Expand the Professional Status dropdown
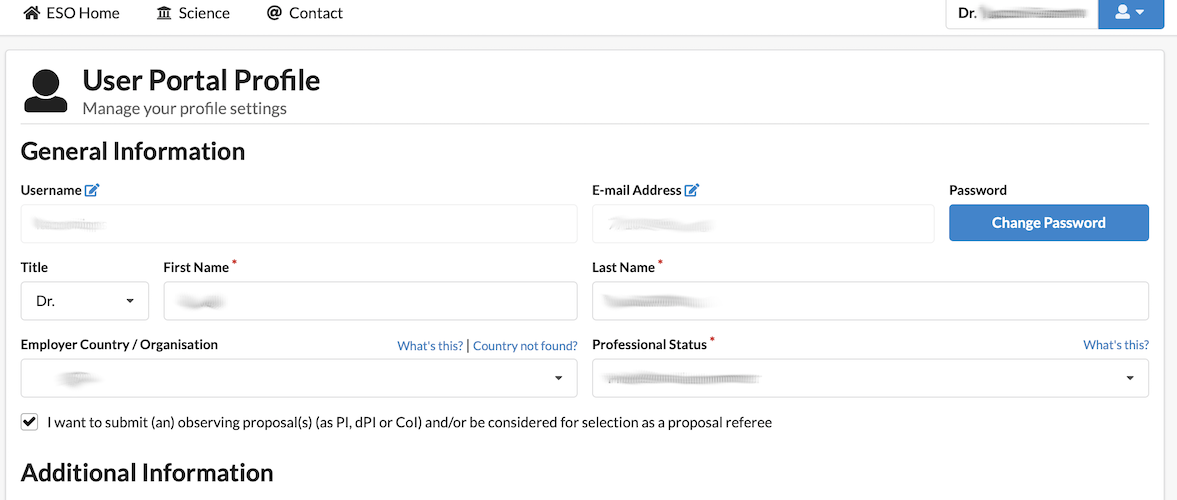The width and height of the screenshot is (1177, 500). [870, 378]
